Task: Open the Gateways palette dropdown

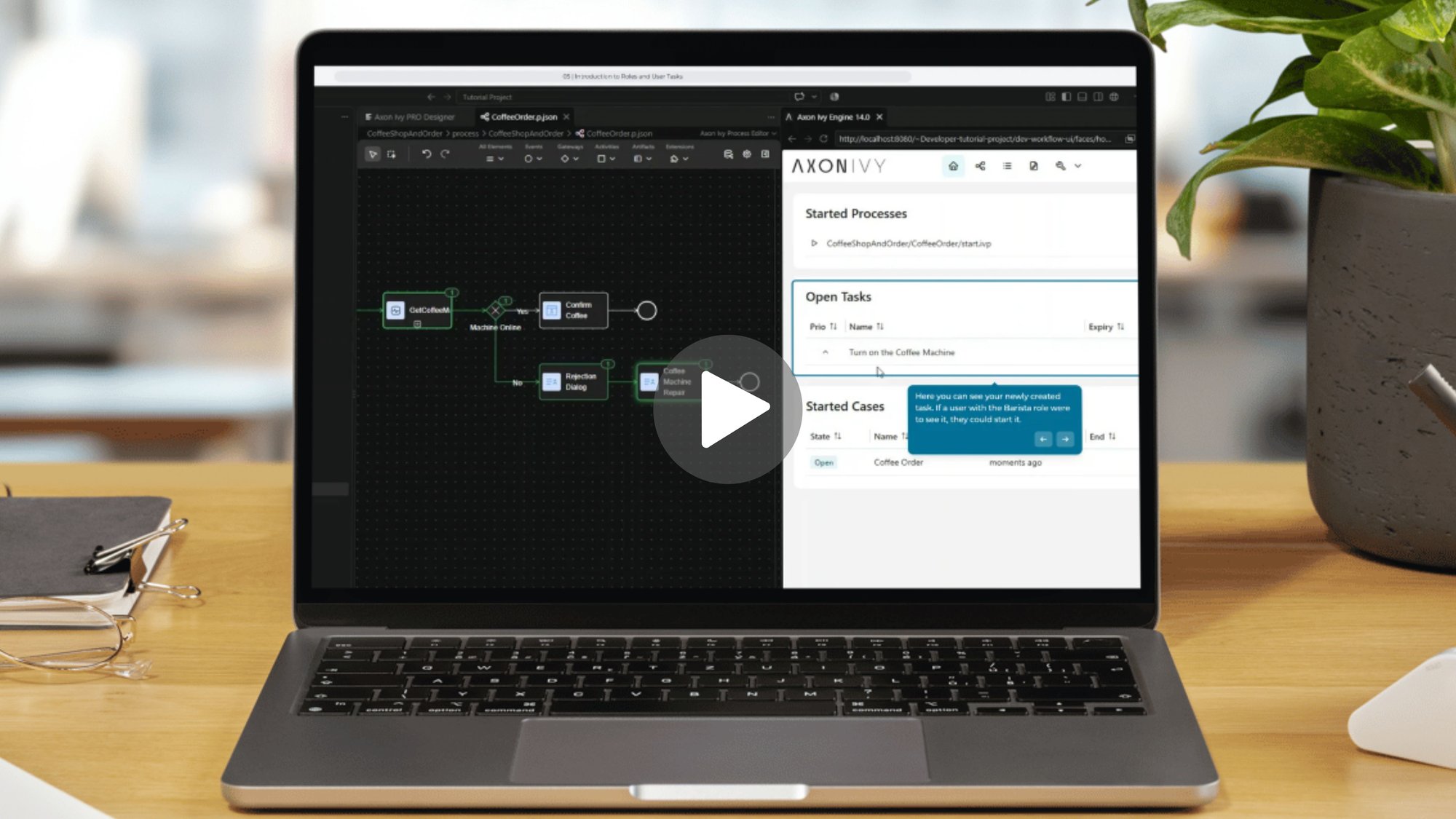Action: point(569,158)
